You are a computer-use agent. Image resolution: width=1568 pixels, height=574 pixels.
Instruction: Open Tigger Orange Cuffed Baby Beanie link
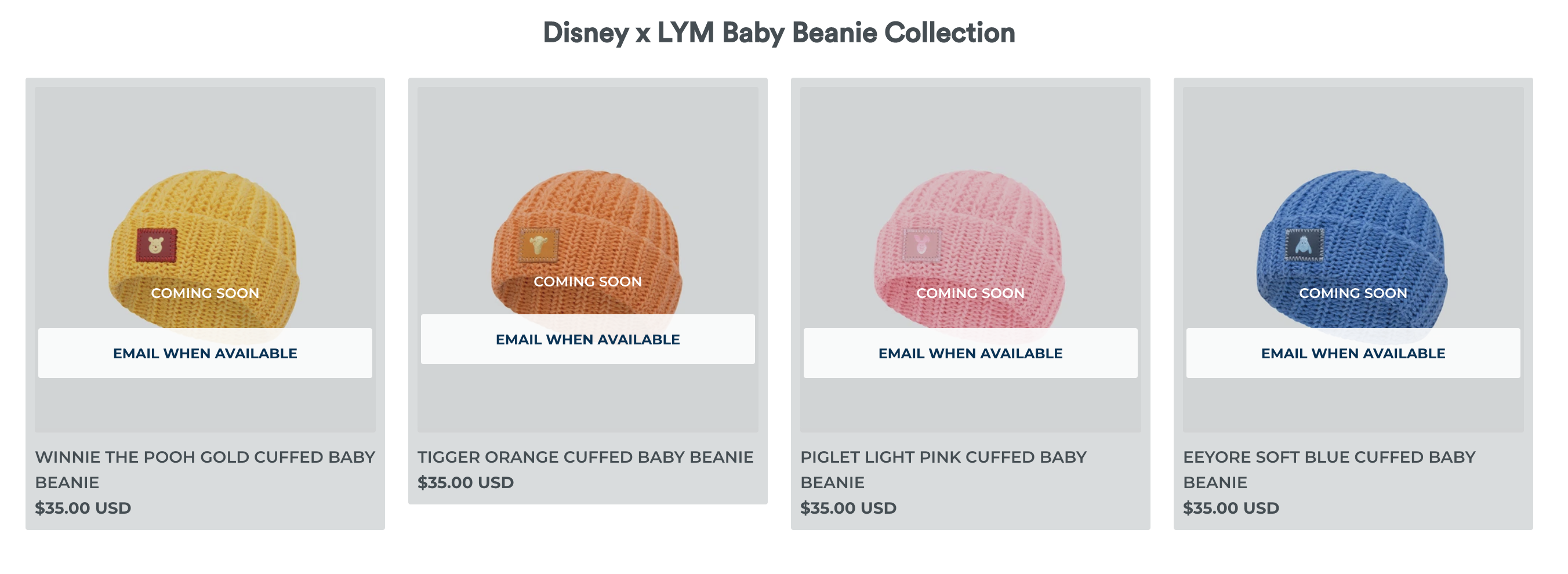(x=585, y=456)
